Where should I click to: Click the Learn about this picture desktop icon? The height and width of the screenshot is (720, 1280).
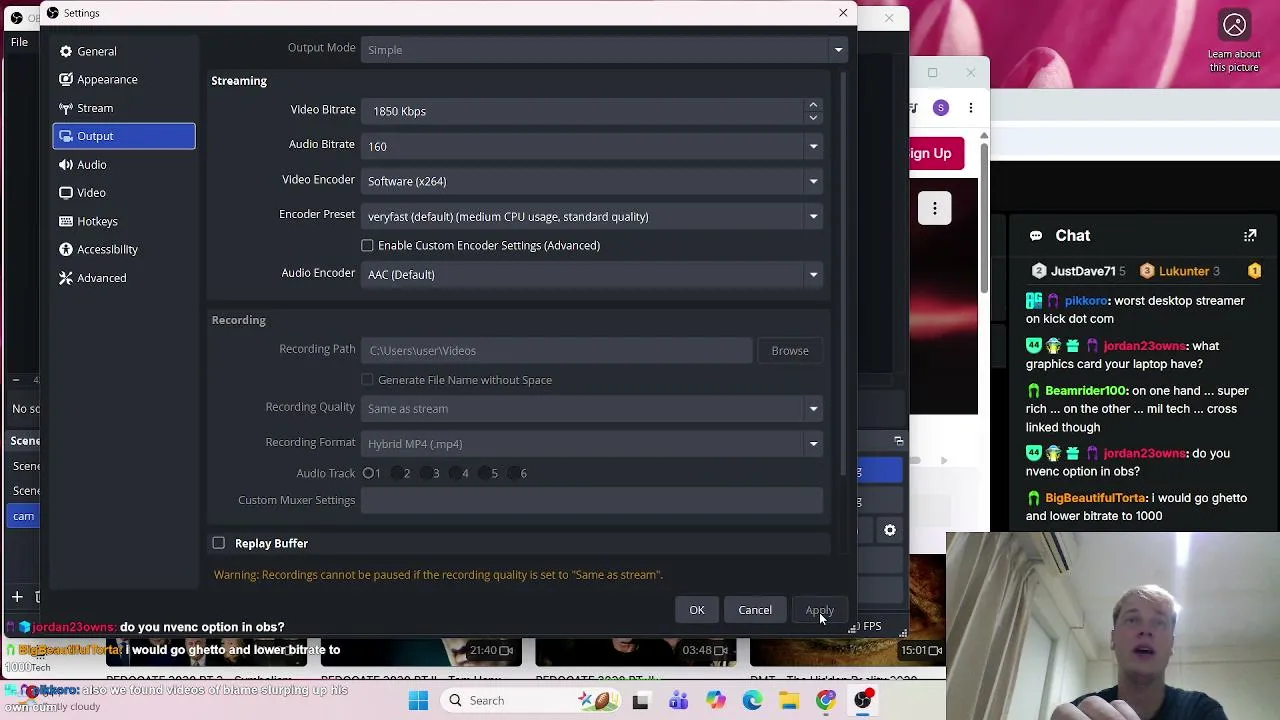(1234, 42)
